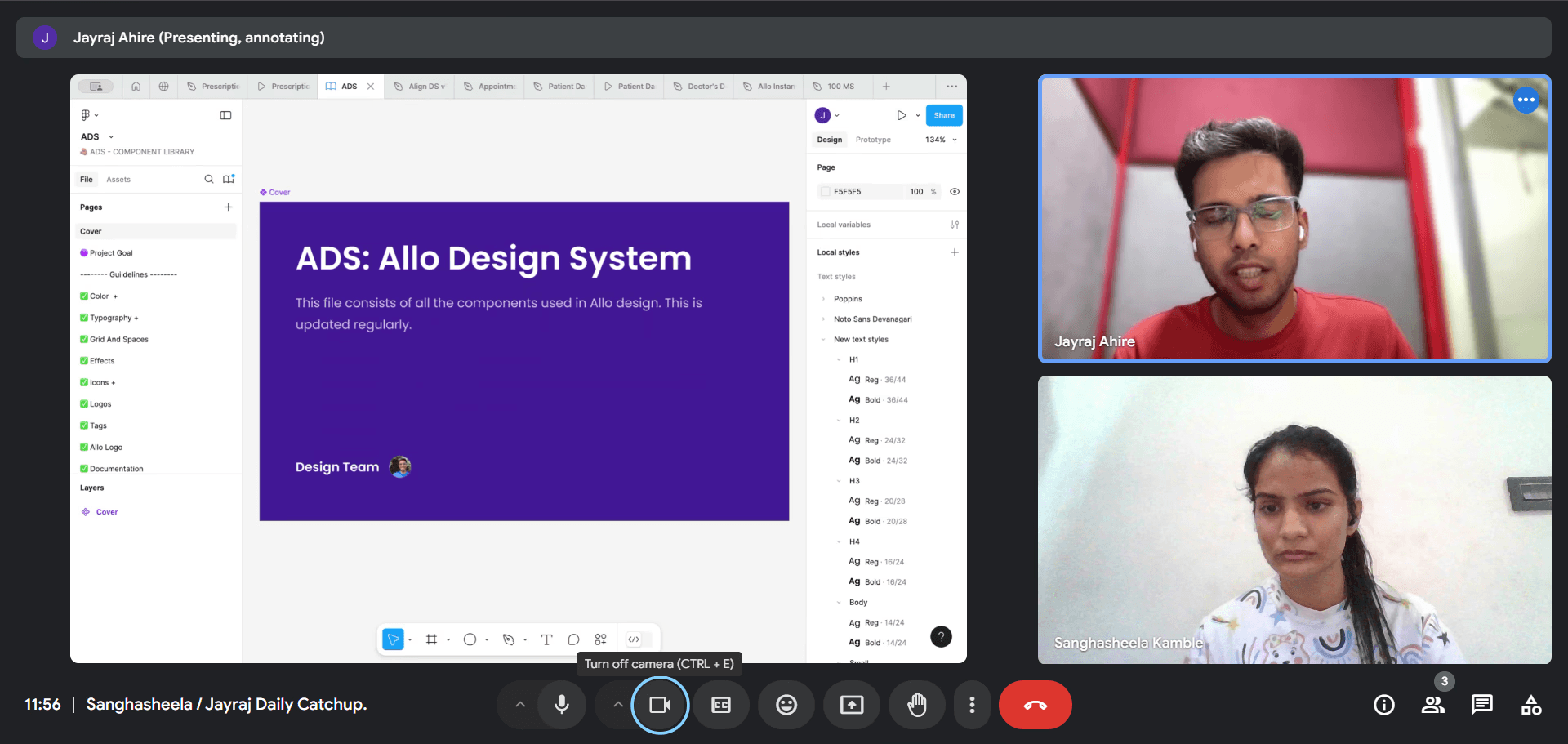The width and height of the screenshot is (1568, 744).
Task: Expand Noto Sans Devanagari style group
Action: tap(823, 319)
